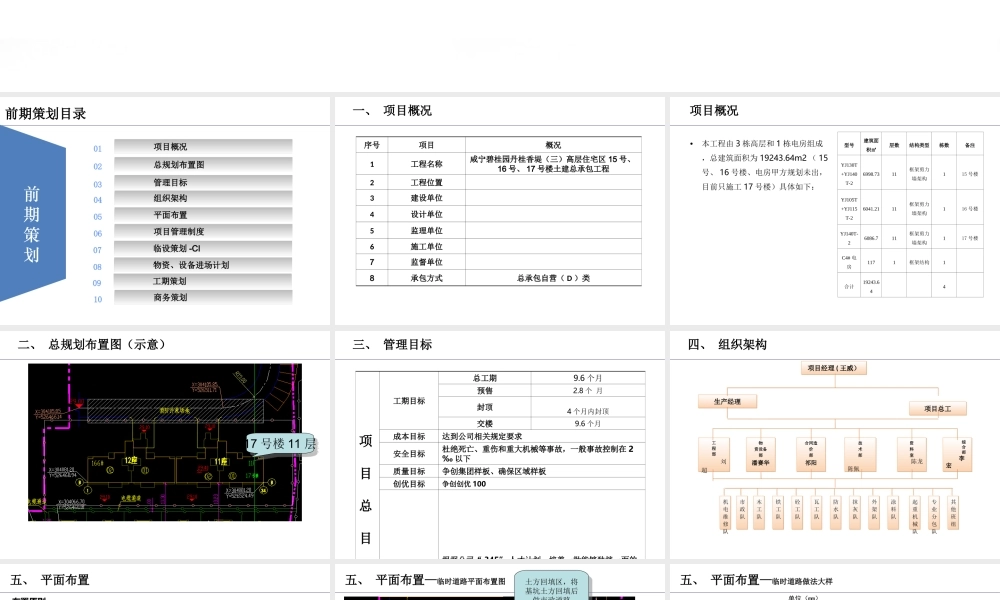1000x600 pixels.
Task: Select the 生产经理 box
Action: [x=727, y=401]
